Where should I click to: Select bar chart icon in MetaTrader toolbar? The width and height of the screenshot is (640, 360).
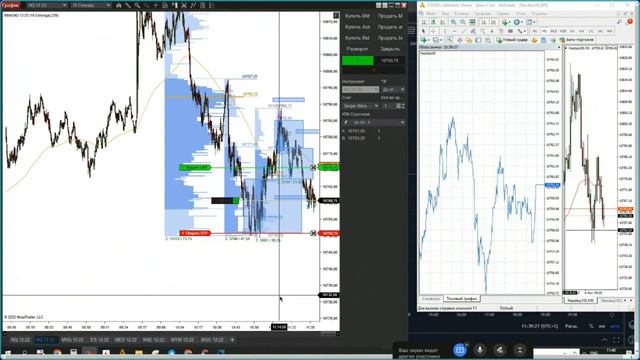tap(423, 22)
